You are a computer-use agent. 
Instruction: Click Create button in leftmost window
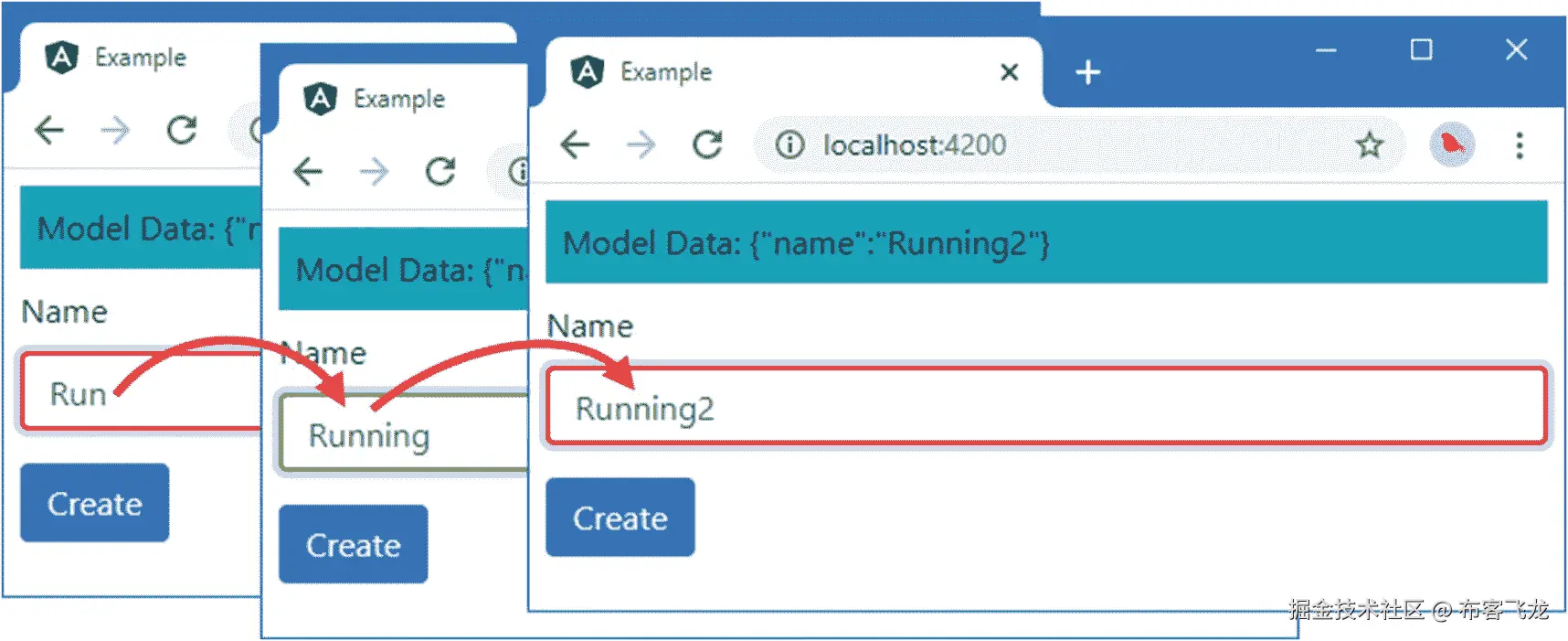click(x=95, y=503)
